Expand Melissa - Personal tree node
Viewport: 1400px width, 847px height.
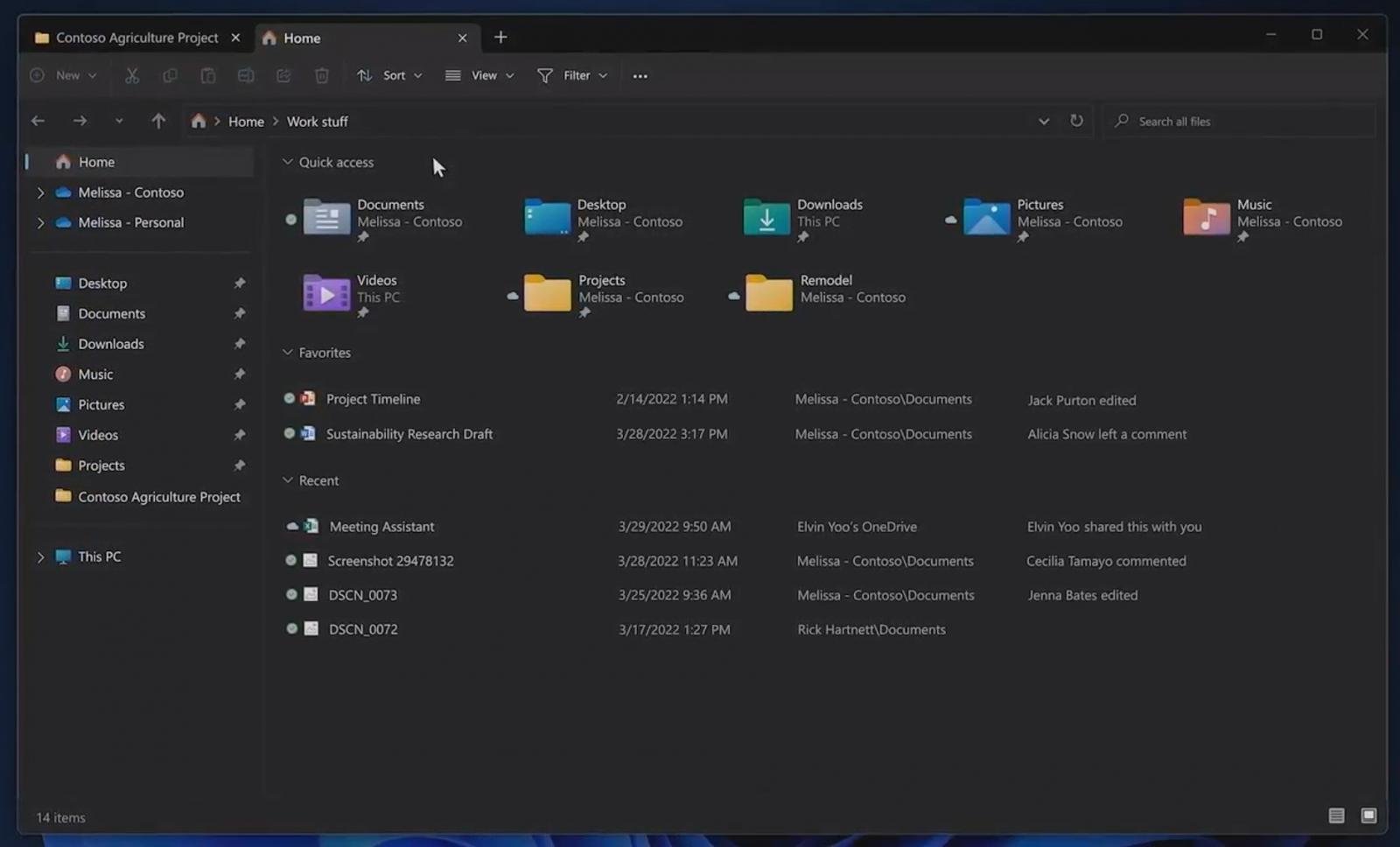pos(40,223)
